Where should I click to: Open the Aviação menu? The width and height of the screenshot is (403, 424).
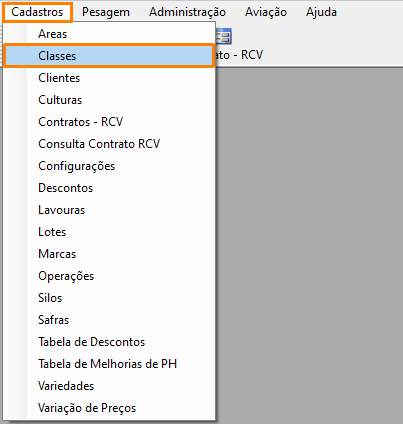266,12
